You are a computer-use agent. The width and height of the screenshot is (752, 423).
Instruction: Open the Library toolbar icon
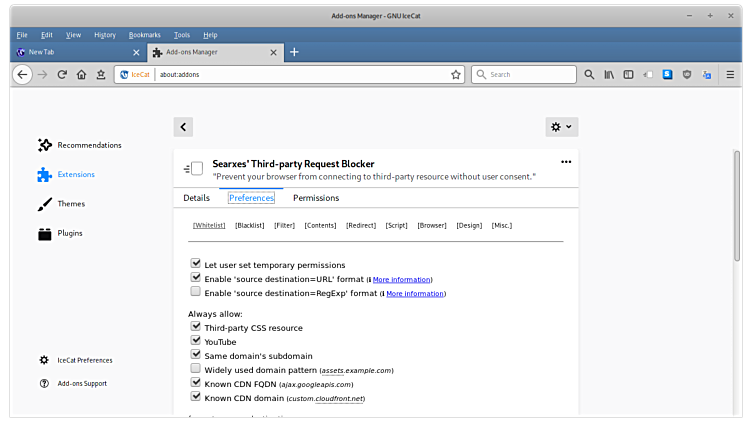click(608, 74)
